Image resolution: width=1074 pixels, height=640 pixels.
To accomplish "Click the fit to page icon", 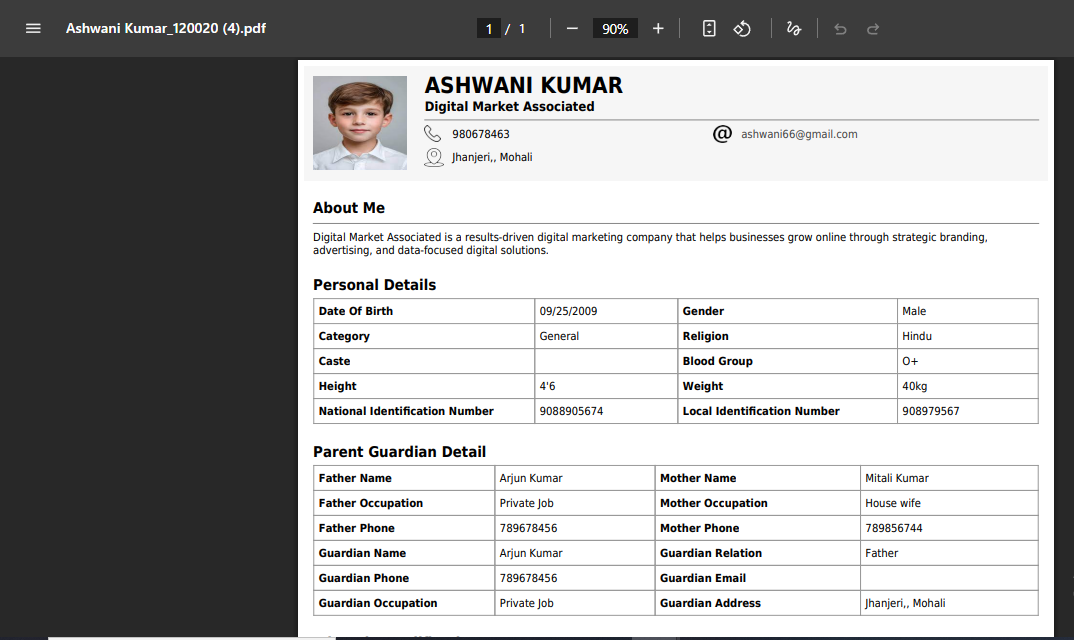I will tap(709, 28).
